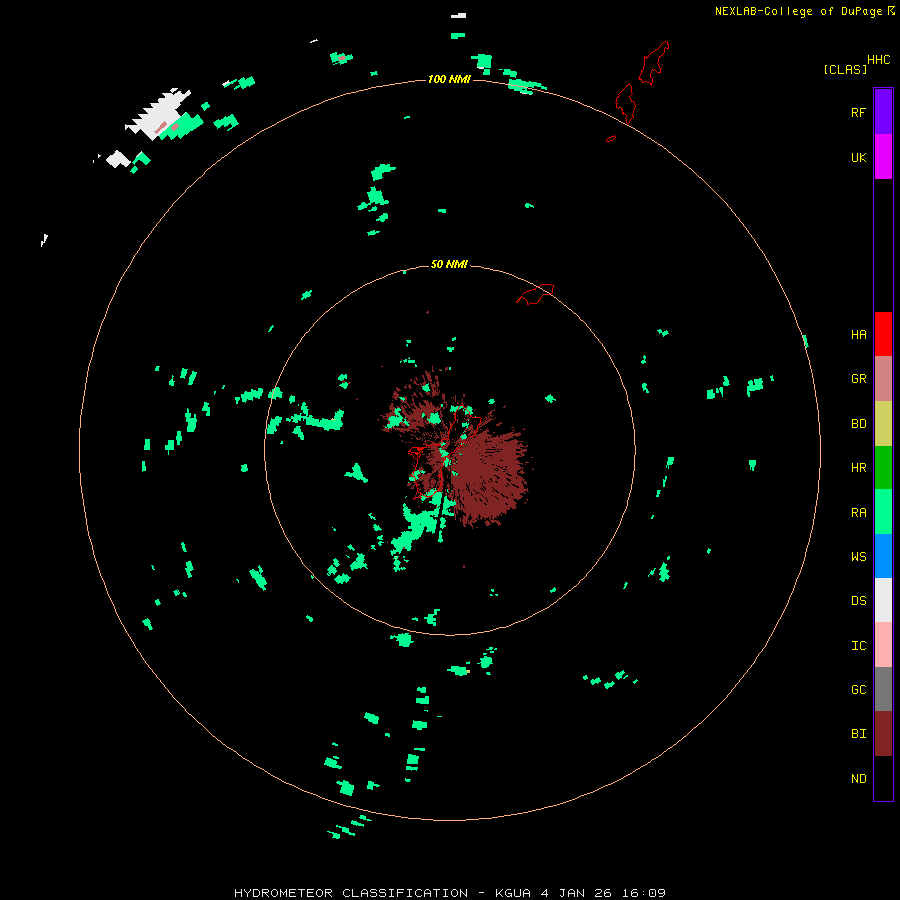The width and height of the screenshot is (900, 900).
Task: Click the Hydrometeor Classification KGUA title text
Action: 449,893
